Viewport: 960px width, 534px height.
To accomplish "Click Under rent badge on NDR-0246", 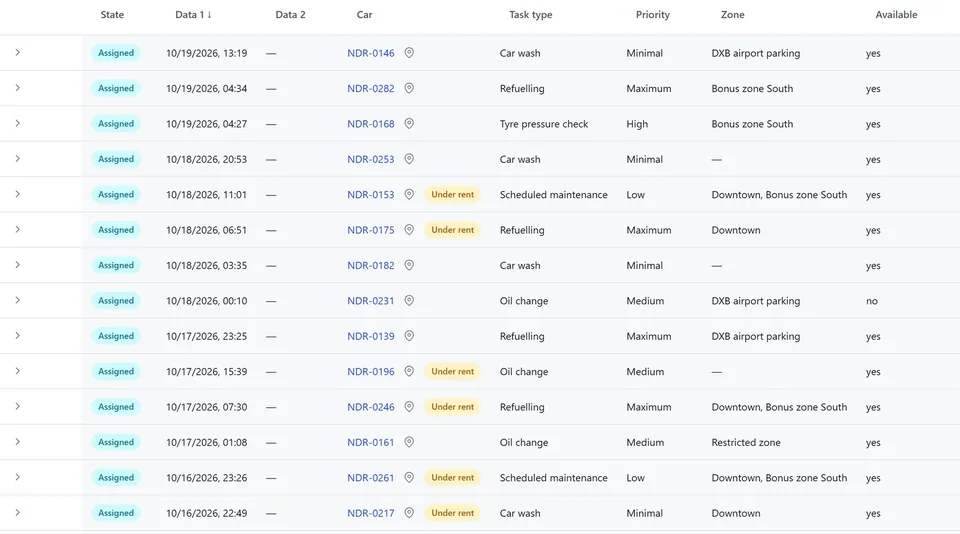I will coord(452,407).
